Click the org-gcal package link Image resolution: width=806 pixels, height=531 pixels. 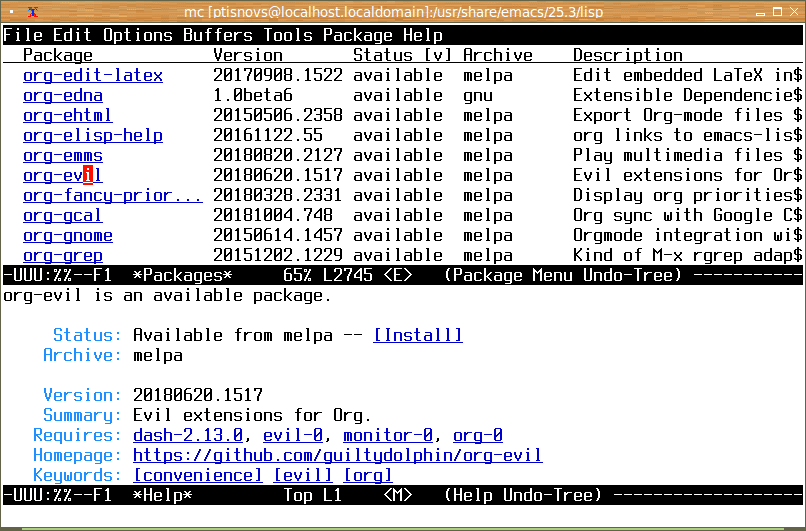point(63,215)
